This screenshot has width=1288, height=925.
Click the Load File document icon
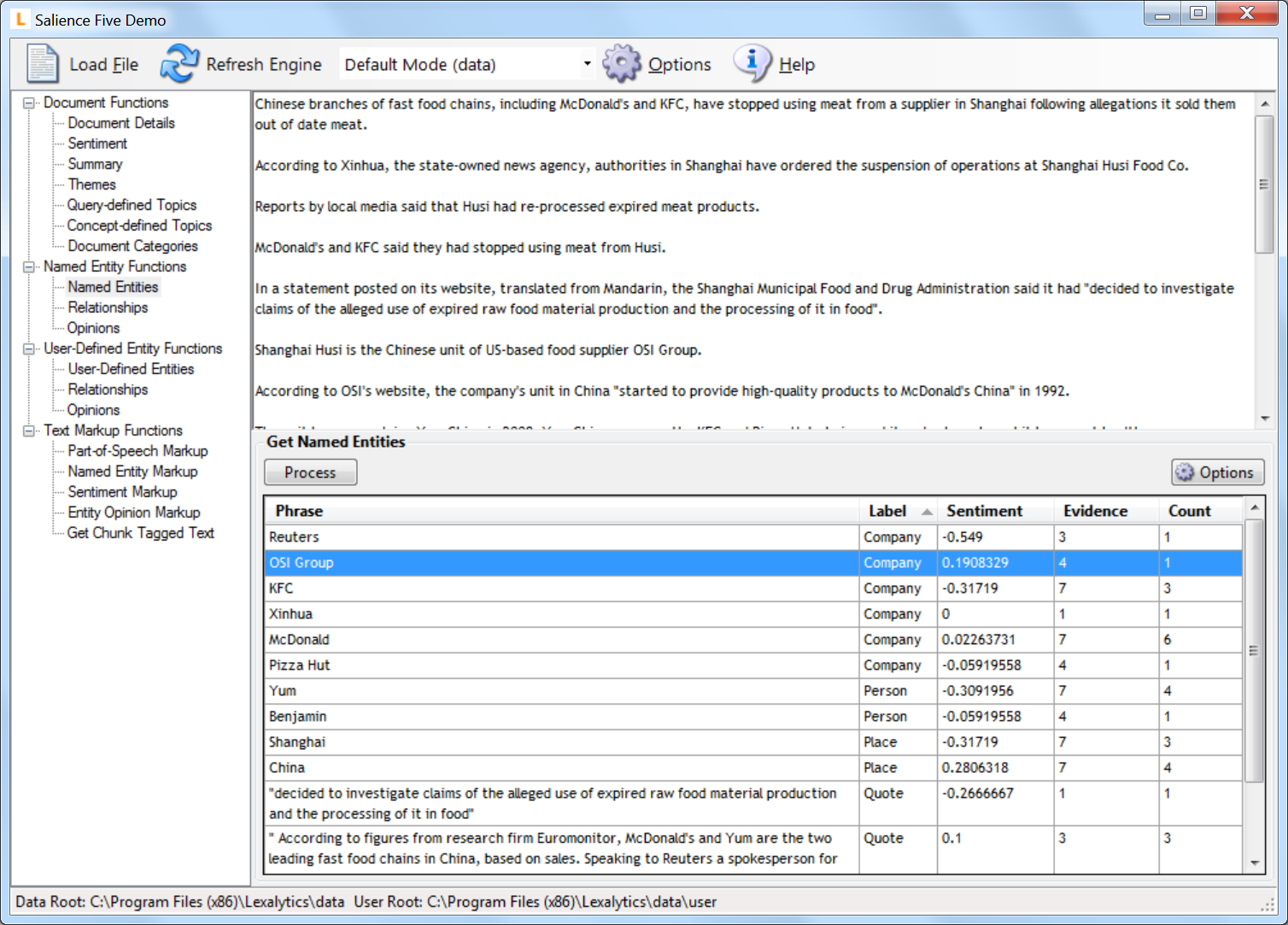[x=43, y=64]
